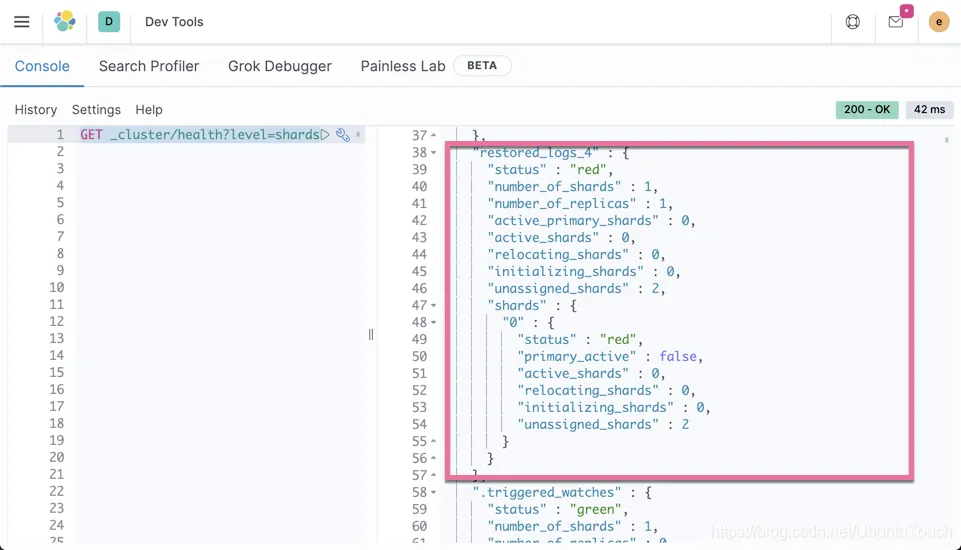The width and height of the screenshot is (961, 550).
Task: Click the fold marker at line 57
Action: pyautogui.click(x=433, y=475)
